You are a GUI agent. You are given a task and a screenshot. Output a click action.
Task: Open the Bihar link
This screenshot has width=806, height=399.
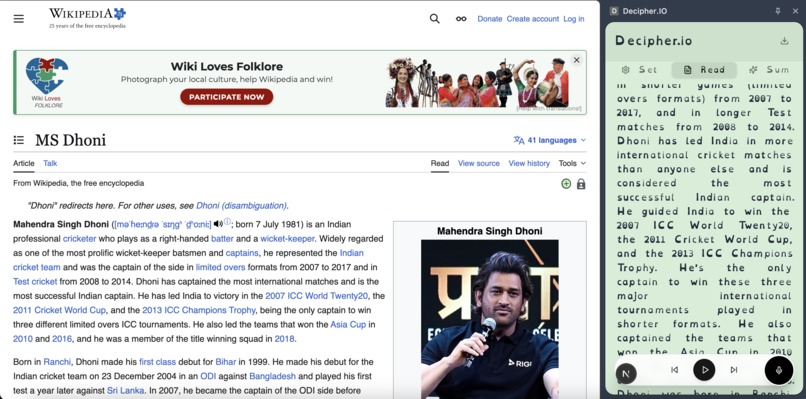click(226, 362)
